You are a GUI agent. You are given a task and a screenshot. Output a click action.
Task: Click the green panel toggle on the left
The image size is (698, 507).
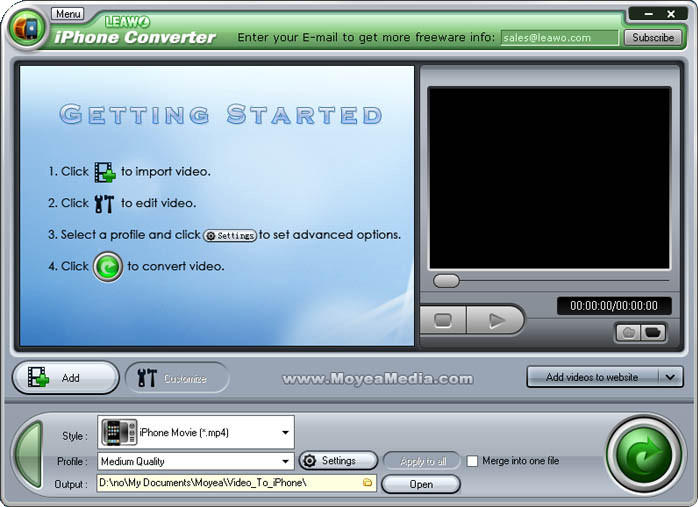pyautogui.click(x=29, y=455)
